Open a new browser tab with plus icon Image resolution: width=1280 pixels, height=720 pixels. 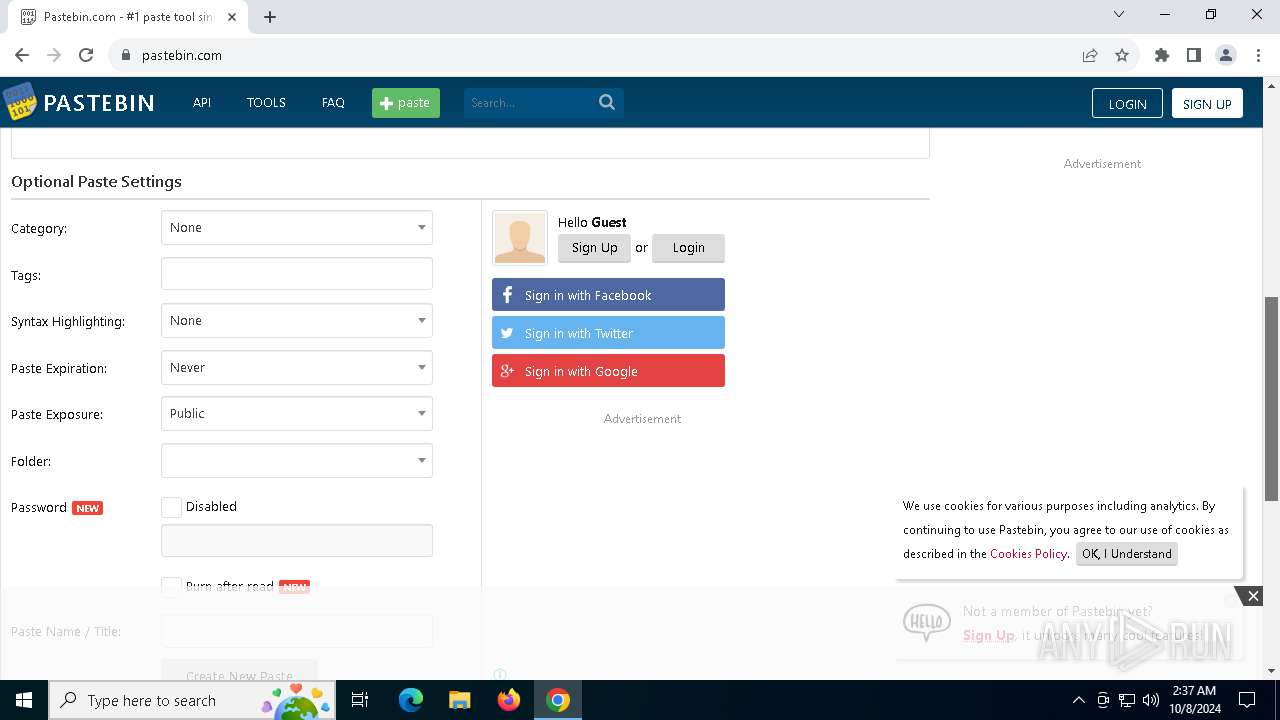[270, 16]
